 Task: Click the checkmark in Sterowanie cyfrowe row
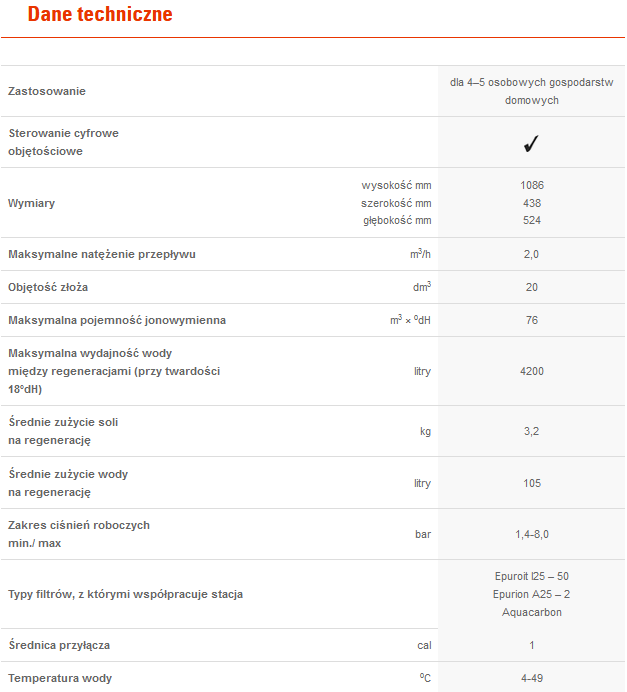pyautogui.click(x=531, y=143)
